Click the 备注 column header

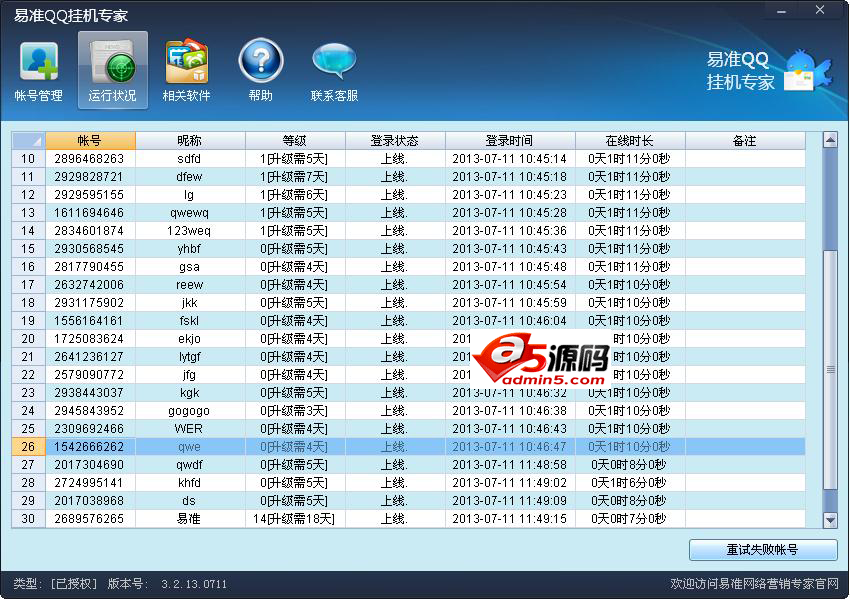(x=745, y=141)
